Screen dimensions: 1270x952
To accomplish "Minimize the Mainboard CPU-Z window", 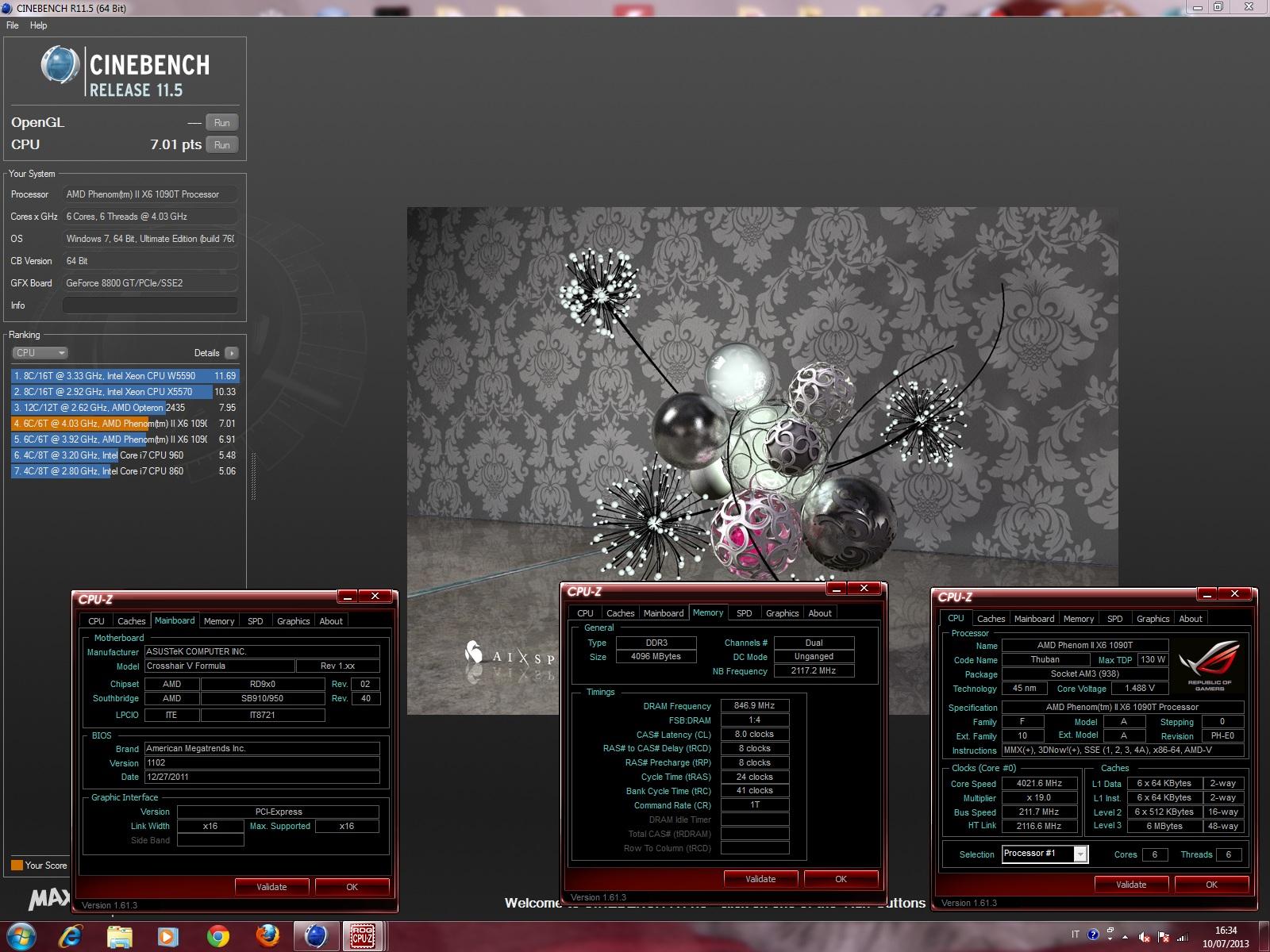I will pos(348,597).
